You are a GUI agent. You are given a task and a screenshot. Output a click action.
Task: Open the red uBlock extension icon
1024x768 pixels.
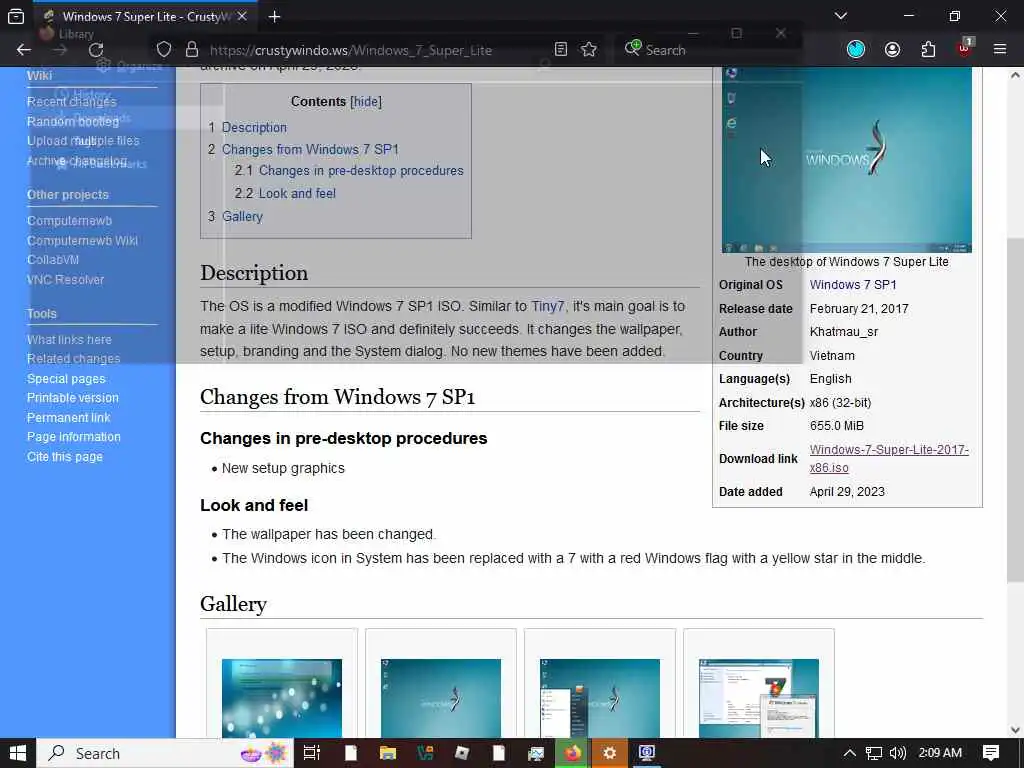965,48
